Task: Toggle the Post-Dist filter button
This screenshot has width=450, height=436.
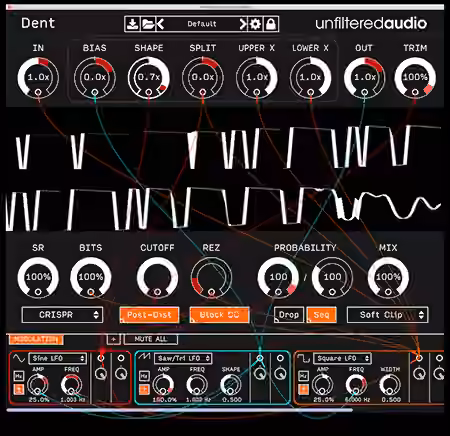Action: (x=149, y=315)
